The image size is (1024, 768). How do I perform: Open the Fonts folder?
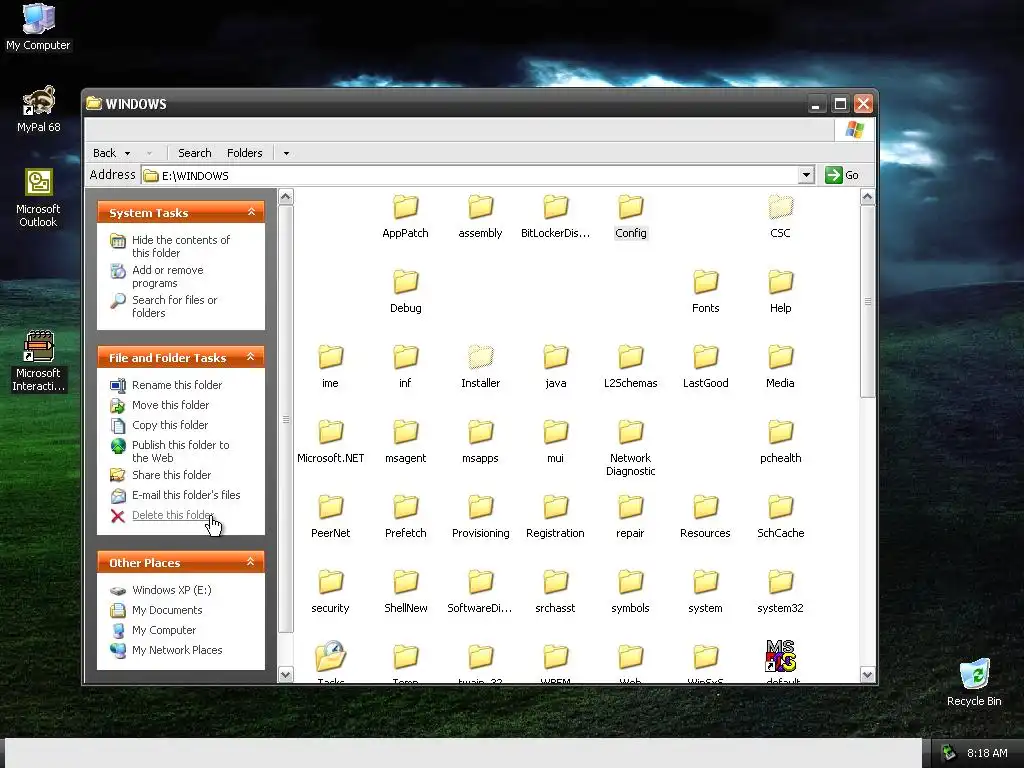[705, 292]
